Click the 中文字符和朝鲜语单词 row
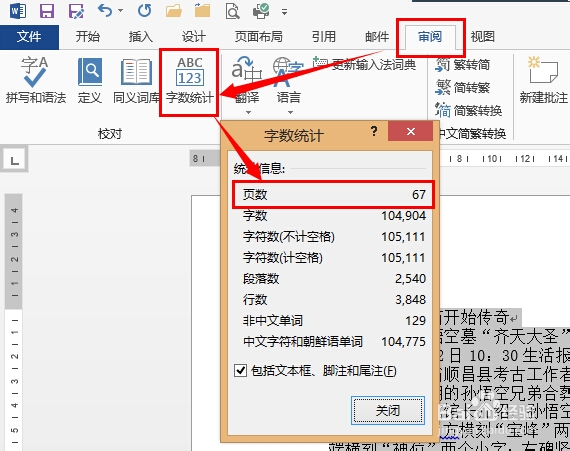570x451 pixels. click(334, 342)
